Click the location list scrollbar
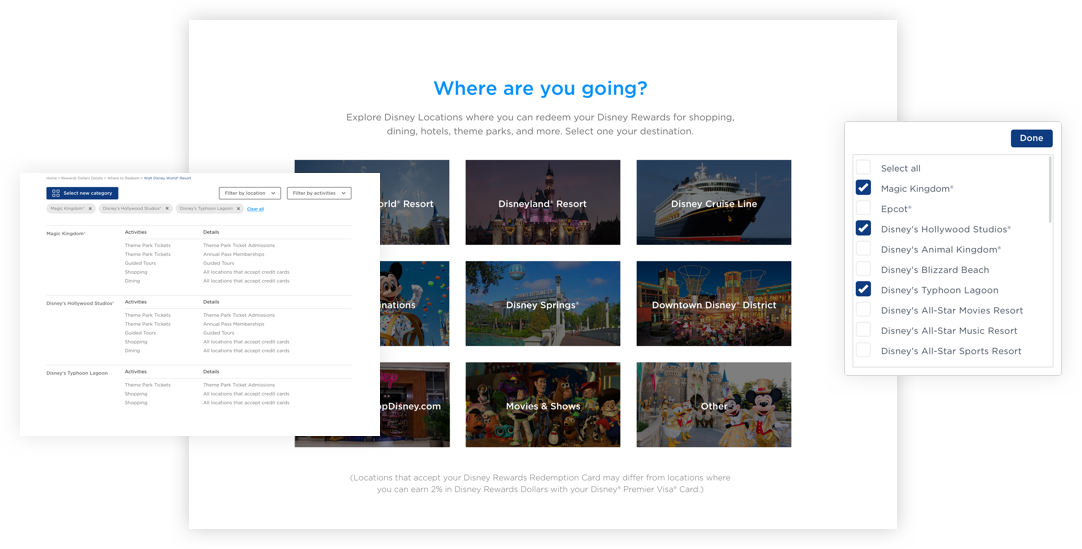Viewport: 1082px width, 549px height. click(x=1050, y=190)
